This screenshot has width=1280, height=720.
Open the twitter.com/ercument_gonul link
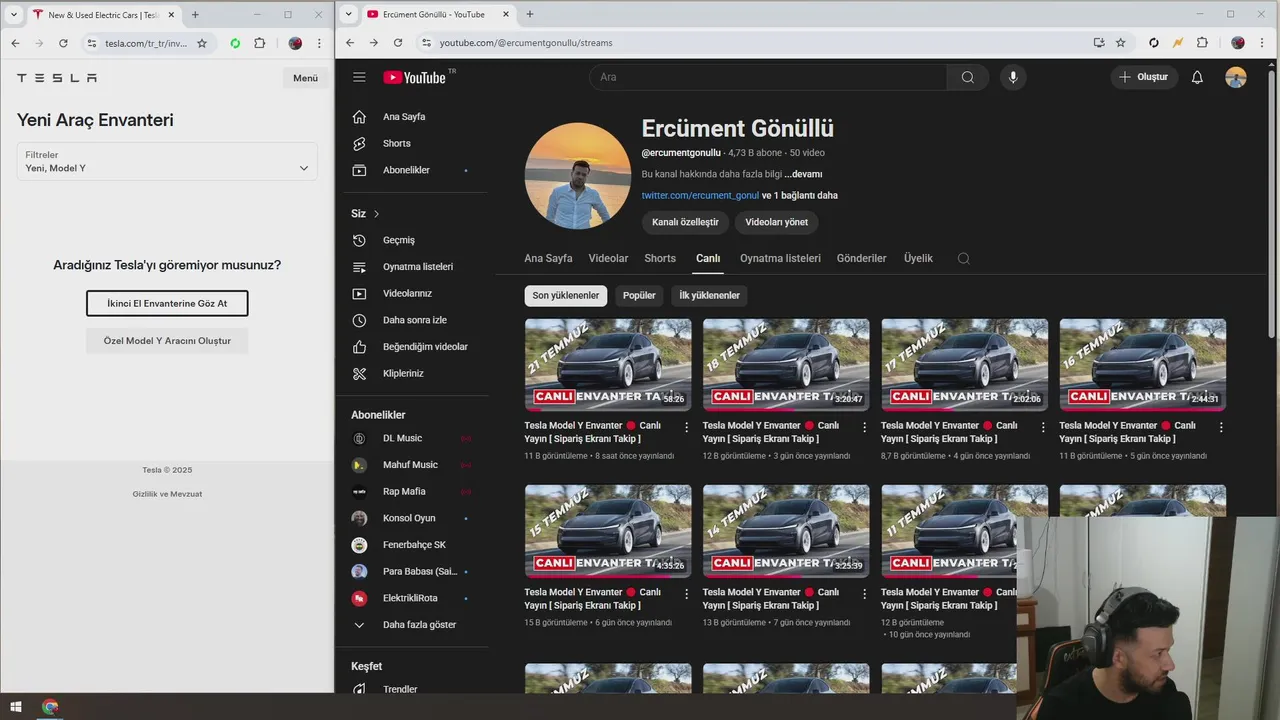(x=700, y=195)
